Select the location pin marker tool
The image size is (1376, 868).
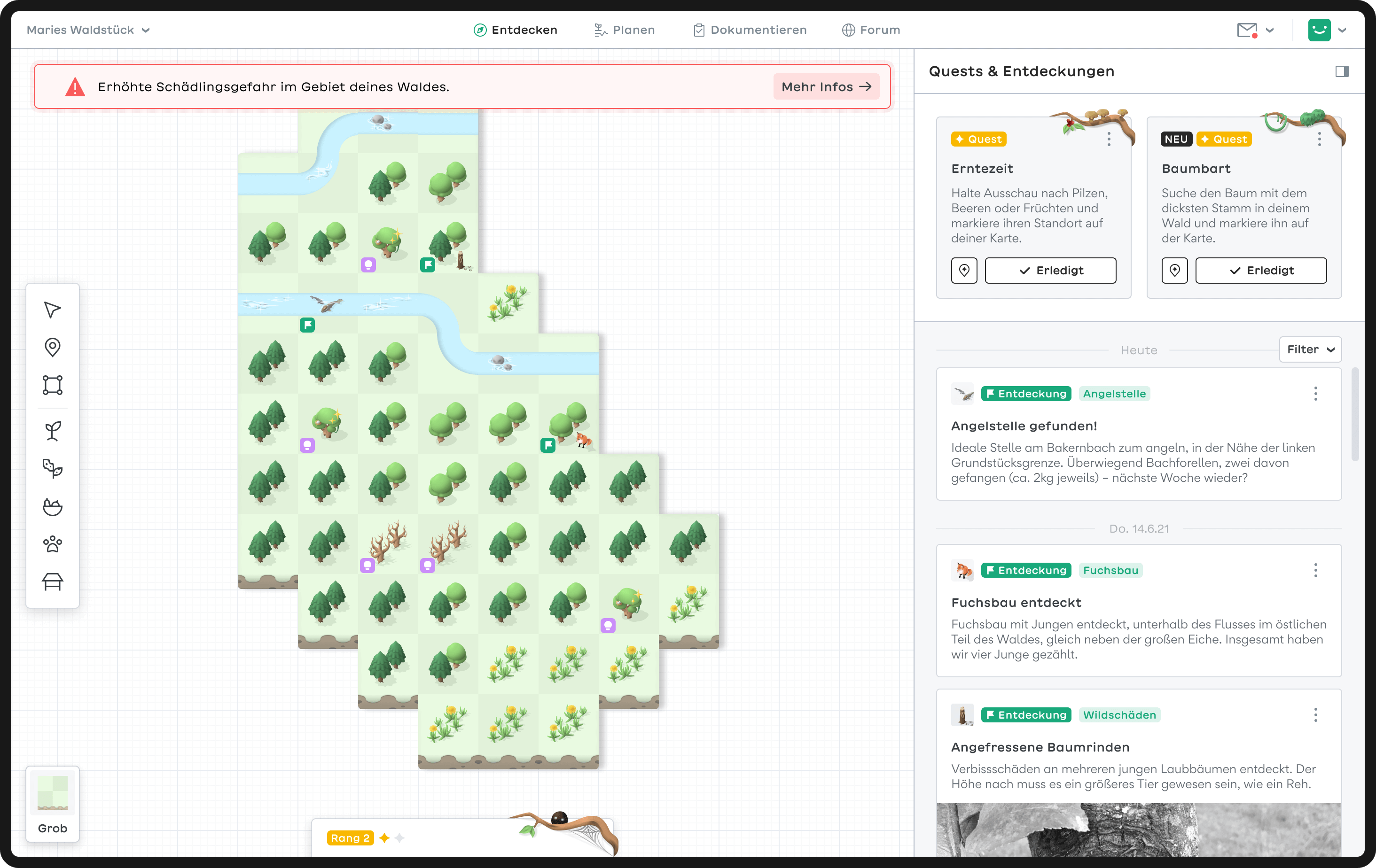point(53,347)
